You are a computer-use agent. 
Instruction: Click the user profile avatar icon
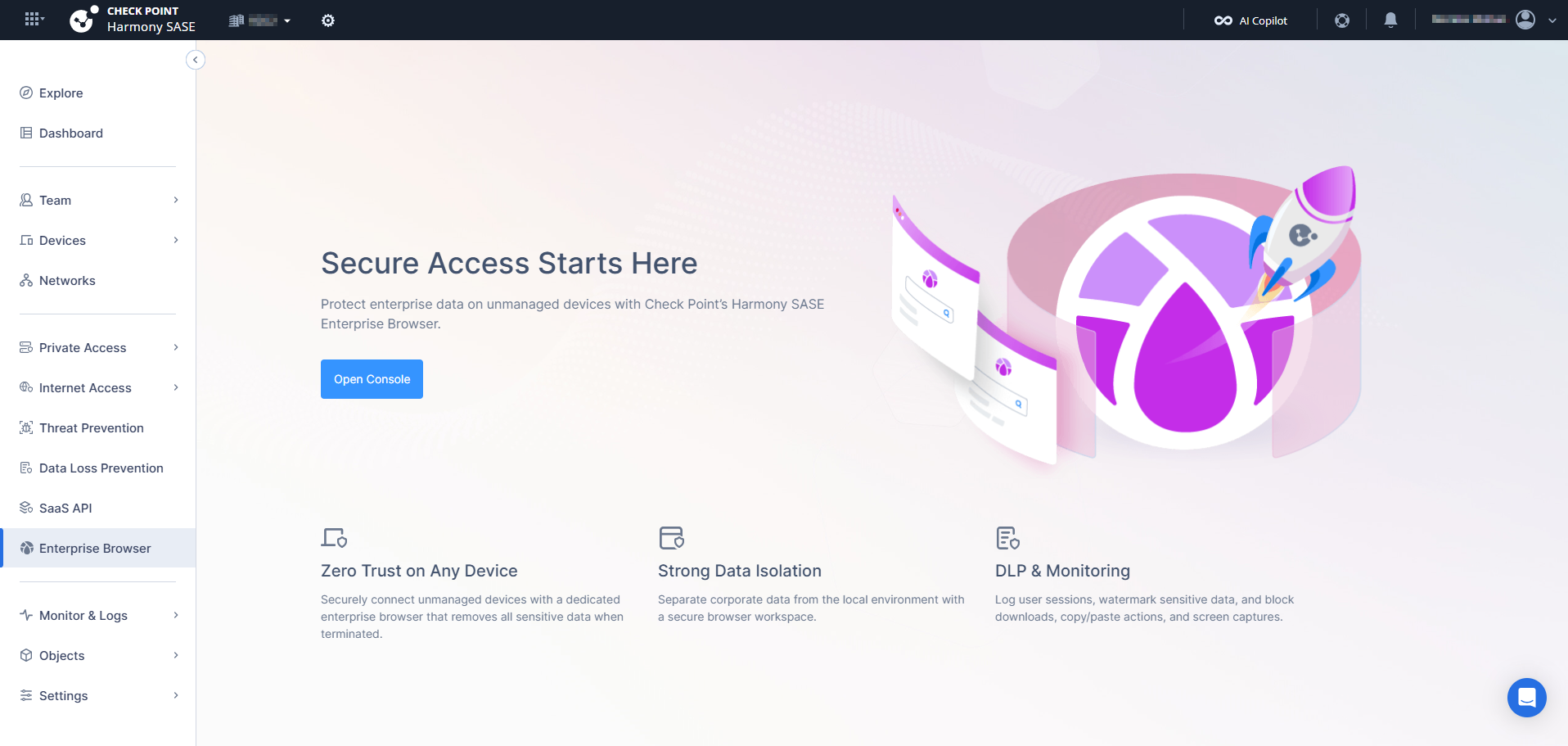coord(1525,20)
